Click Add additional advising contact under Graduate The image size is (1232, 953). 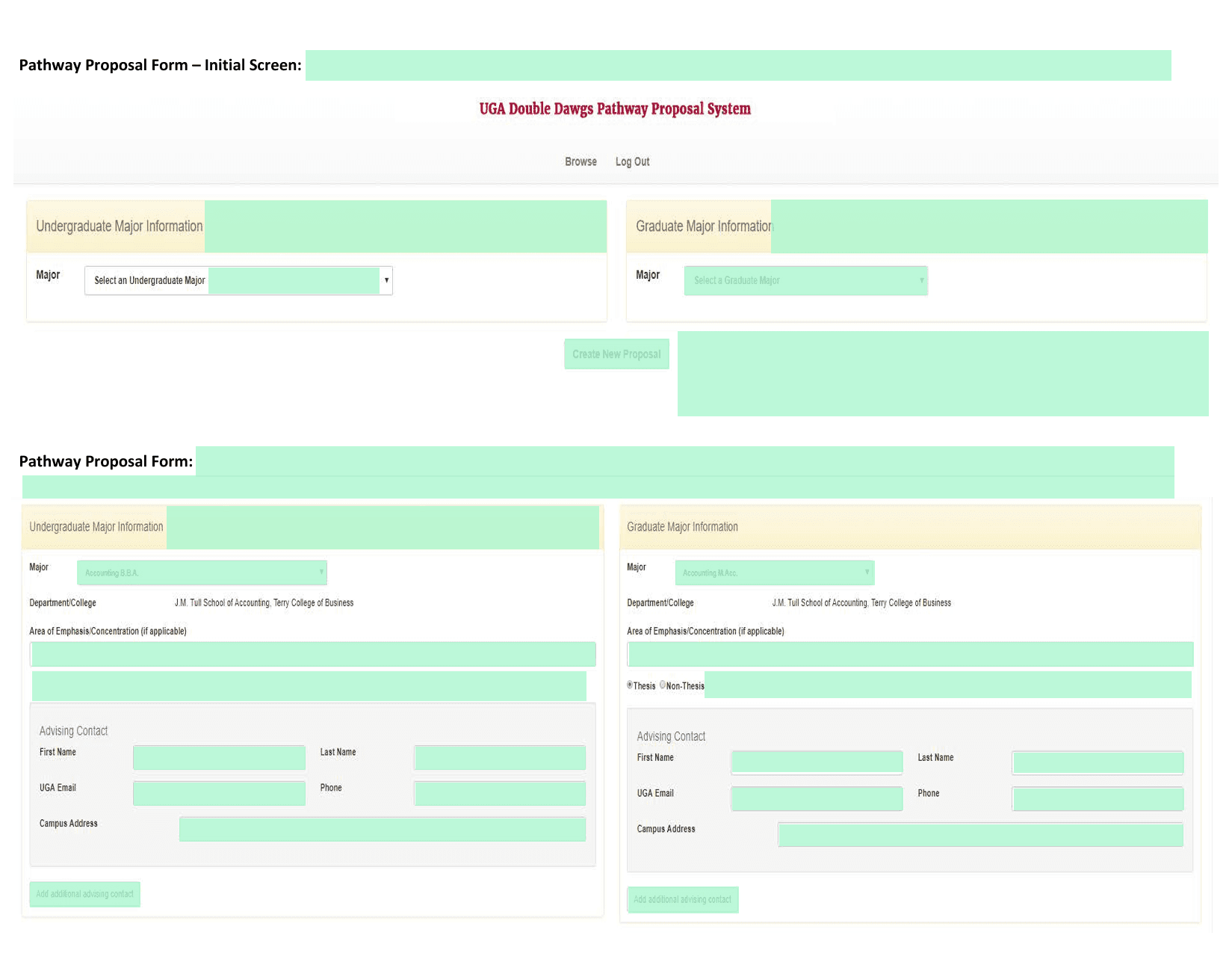pyautogui.click(x=682, y=899)
